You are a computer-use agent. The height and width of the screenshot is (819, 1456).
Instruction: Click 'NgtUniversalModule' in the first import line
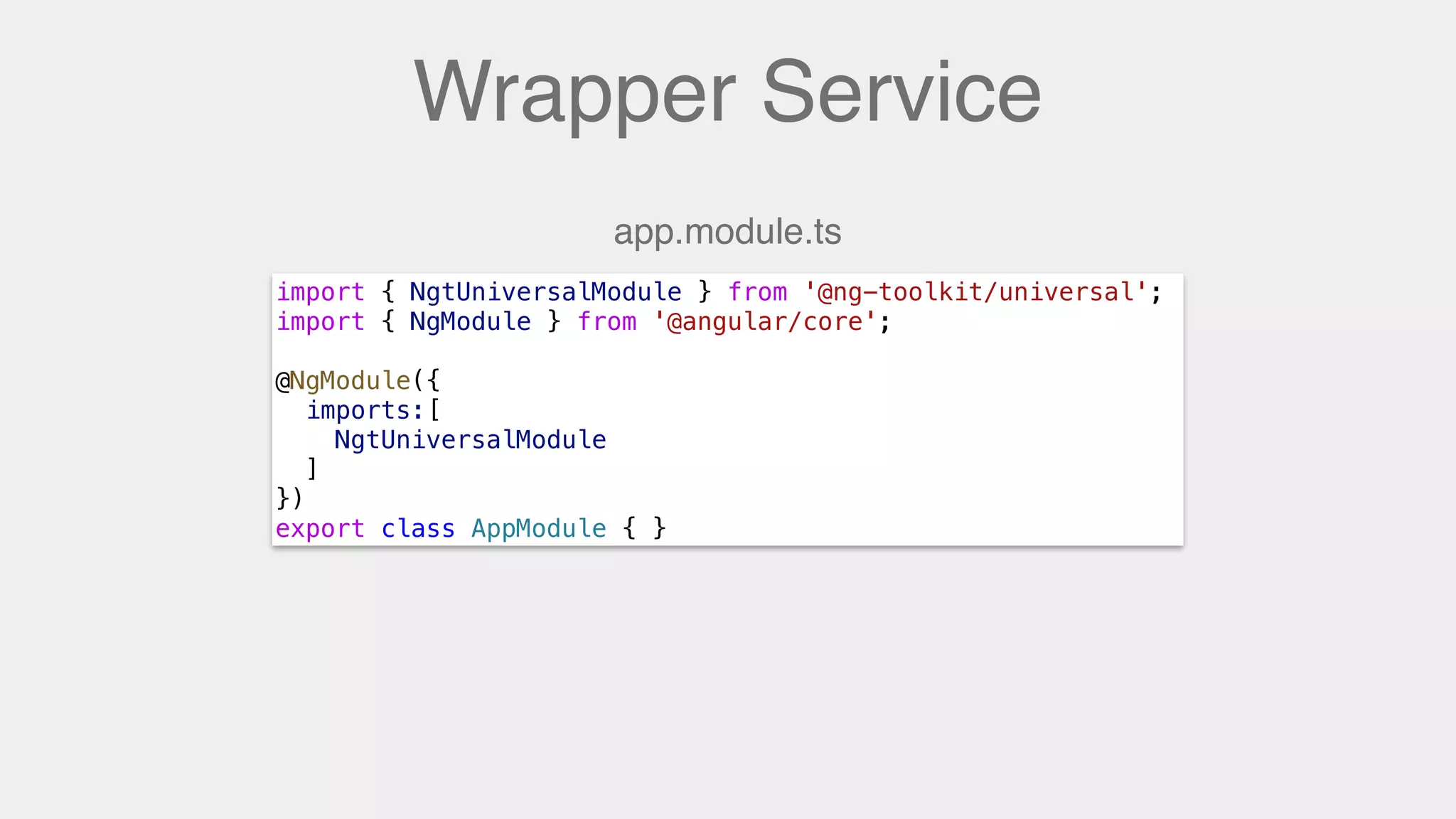tap(545, 292)
